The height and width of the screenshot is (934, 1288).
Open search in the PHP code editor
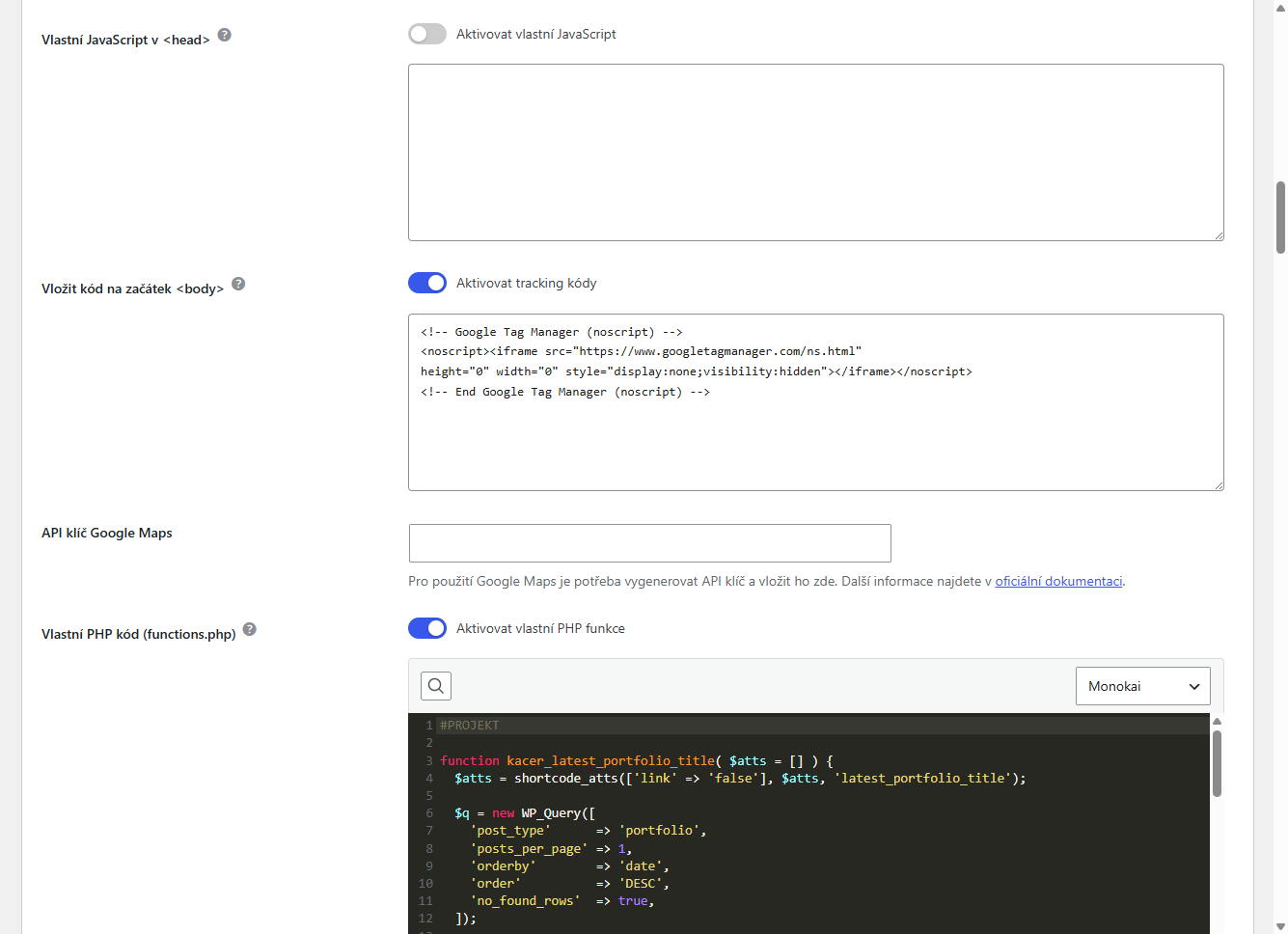(x=436, y=686)
